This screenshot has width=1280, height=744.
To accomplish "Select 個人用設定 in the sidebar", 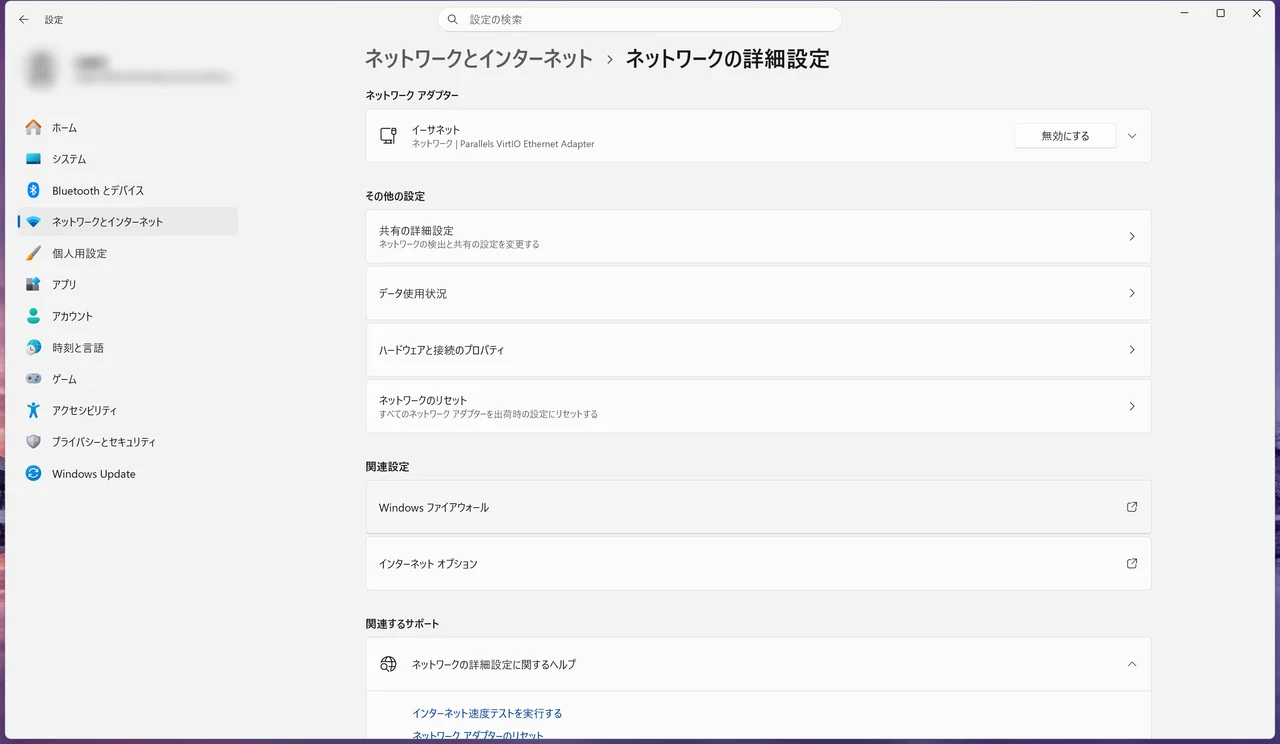I will [x=128, y=253].
